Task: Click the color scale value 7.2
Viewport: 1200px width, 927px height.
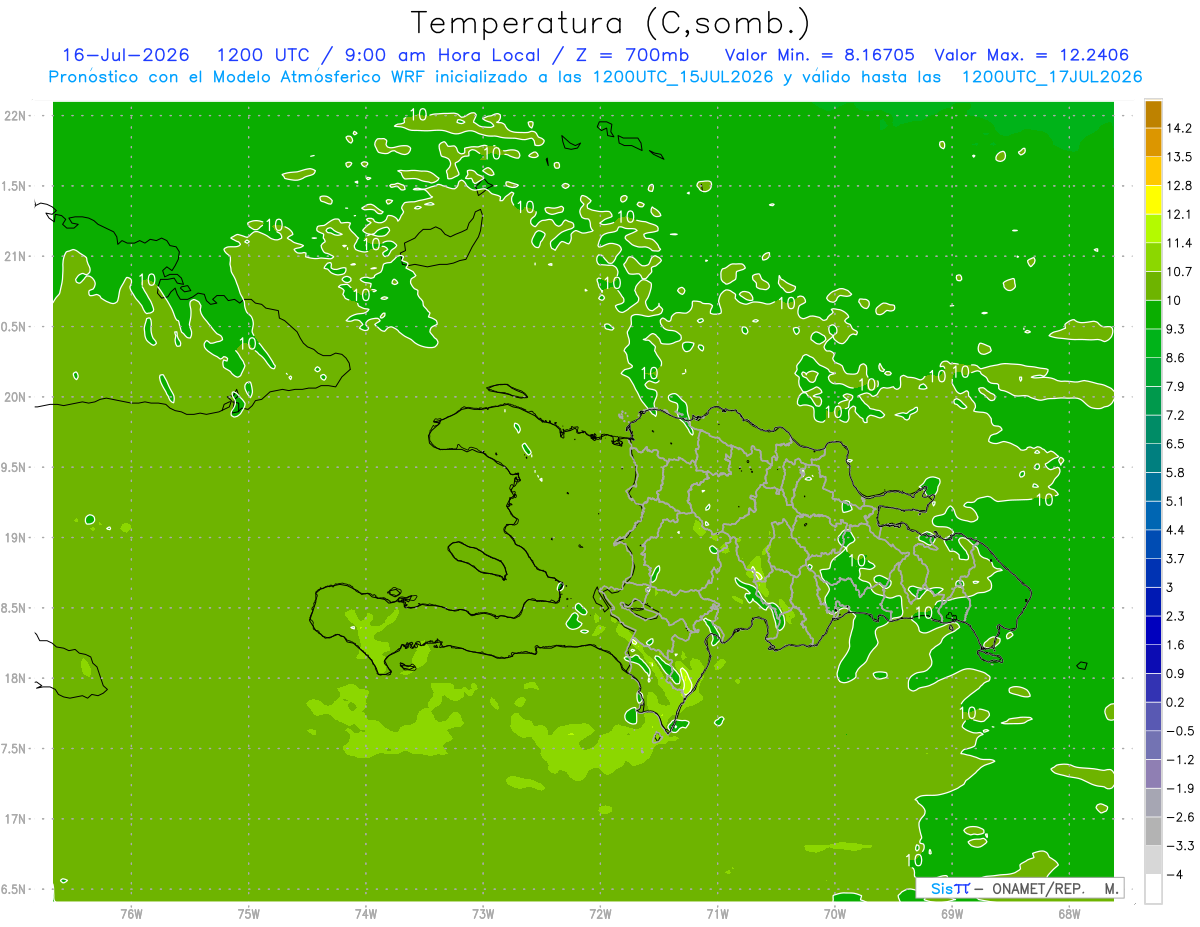Action: pos(1176,415)
